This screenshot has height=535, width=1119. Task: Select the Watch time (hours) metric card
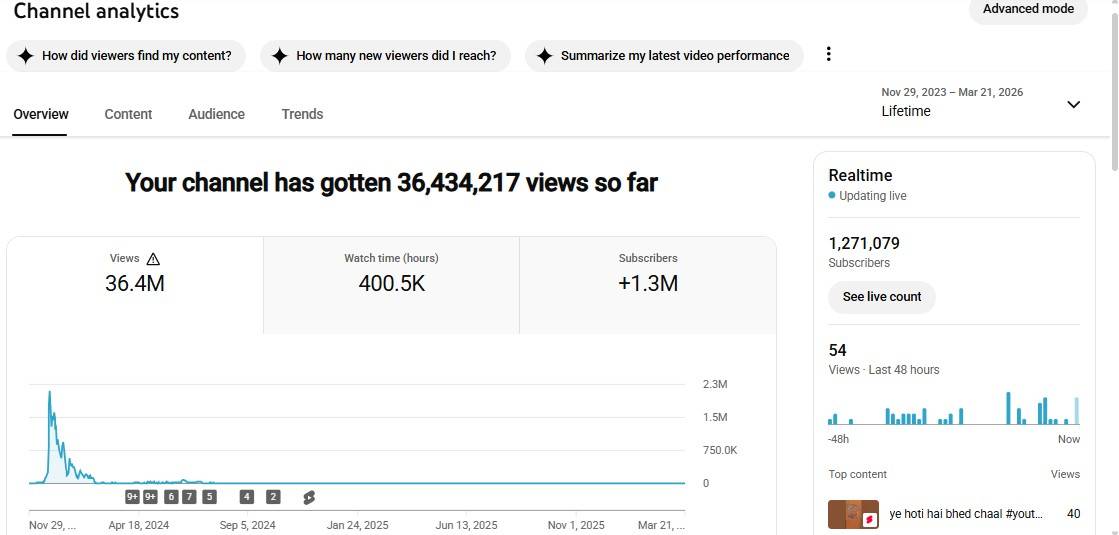pyautogui.click(x=391, y=273)
